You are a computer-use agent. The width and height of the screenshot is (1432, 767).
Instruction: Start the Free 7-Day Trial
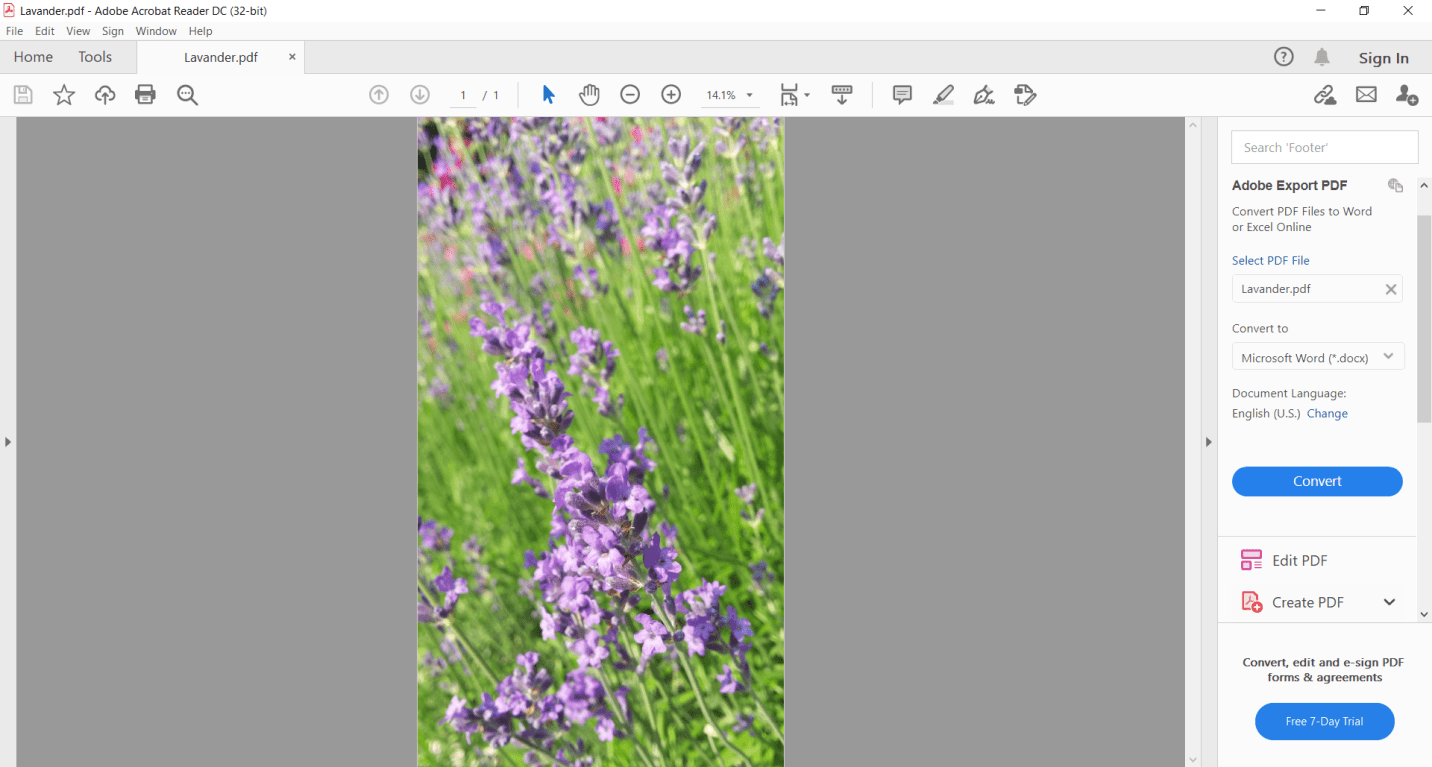[1324, 721]
